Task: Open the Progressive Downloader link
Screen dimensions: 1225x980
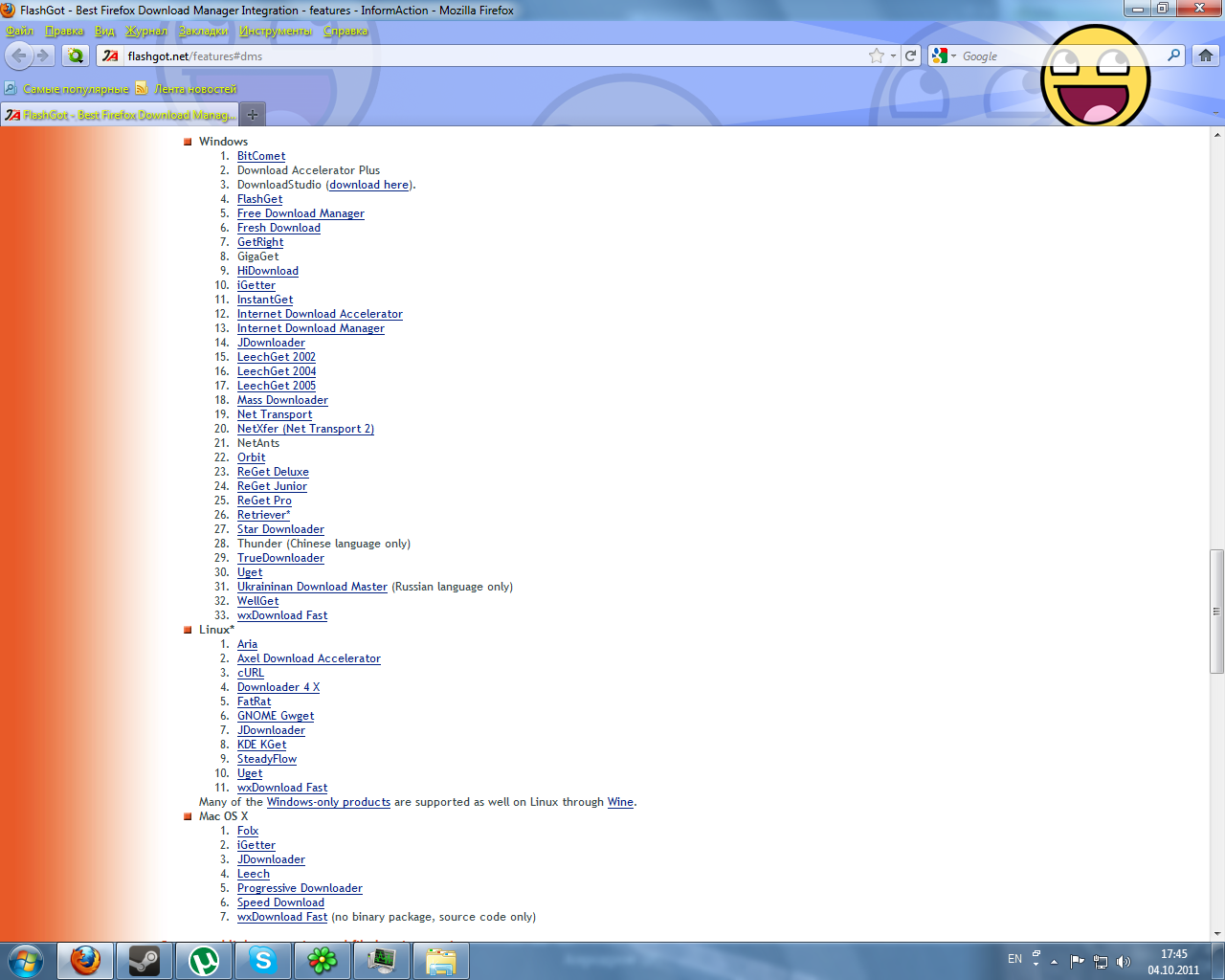Action: (x=300, y=888)
